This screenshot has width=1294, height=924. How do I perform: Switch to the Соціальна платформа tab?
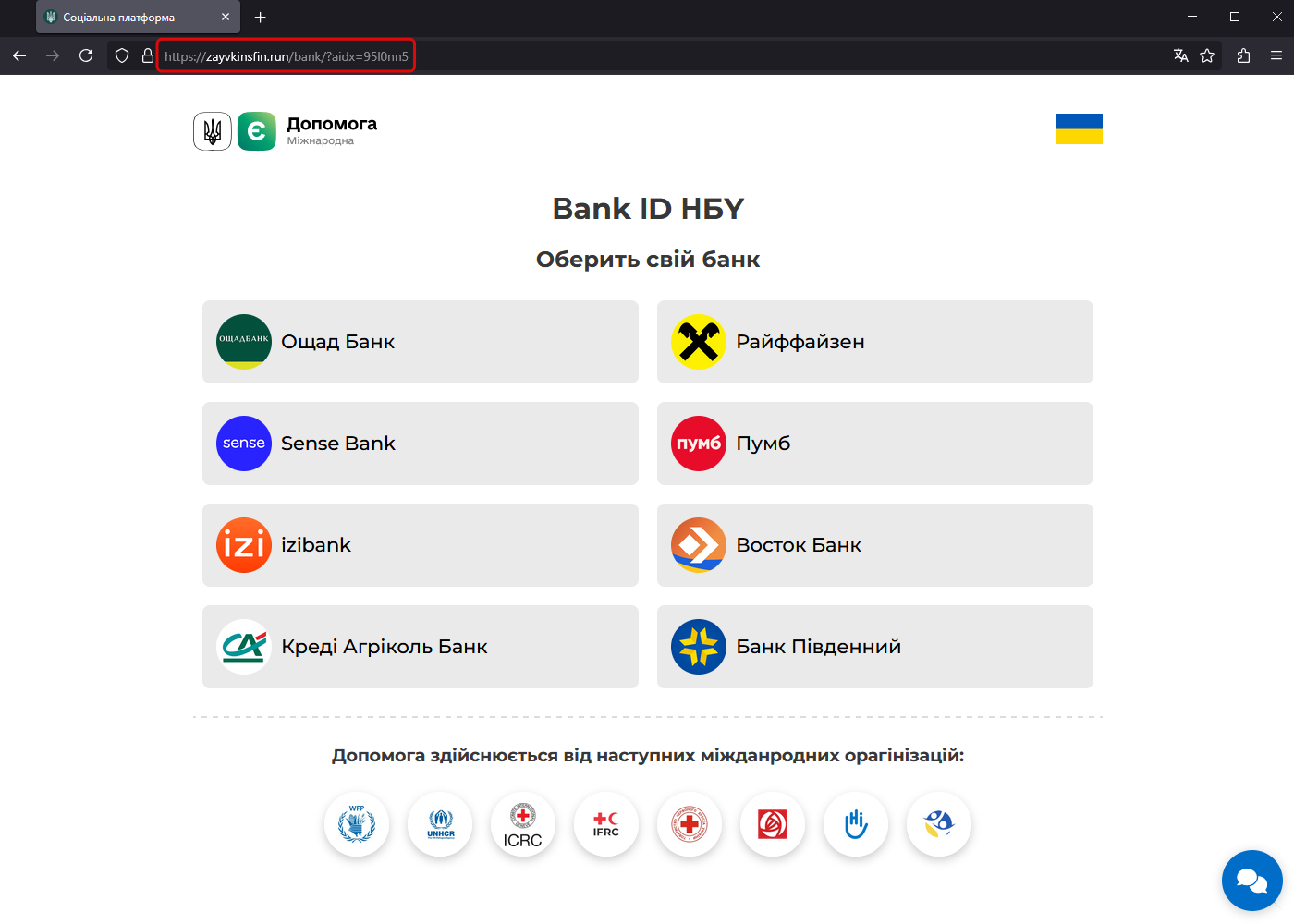click(x=138, y=17)
